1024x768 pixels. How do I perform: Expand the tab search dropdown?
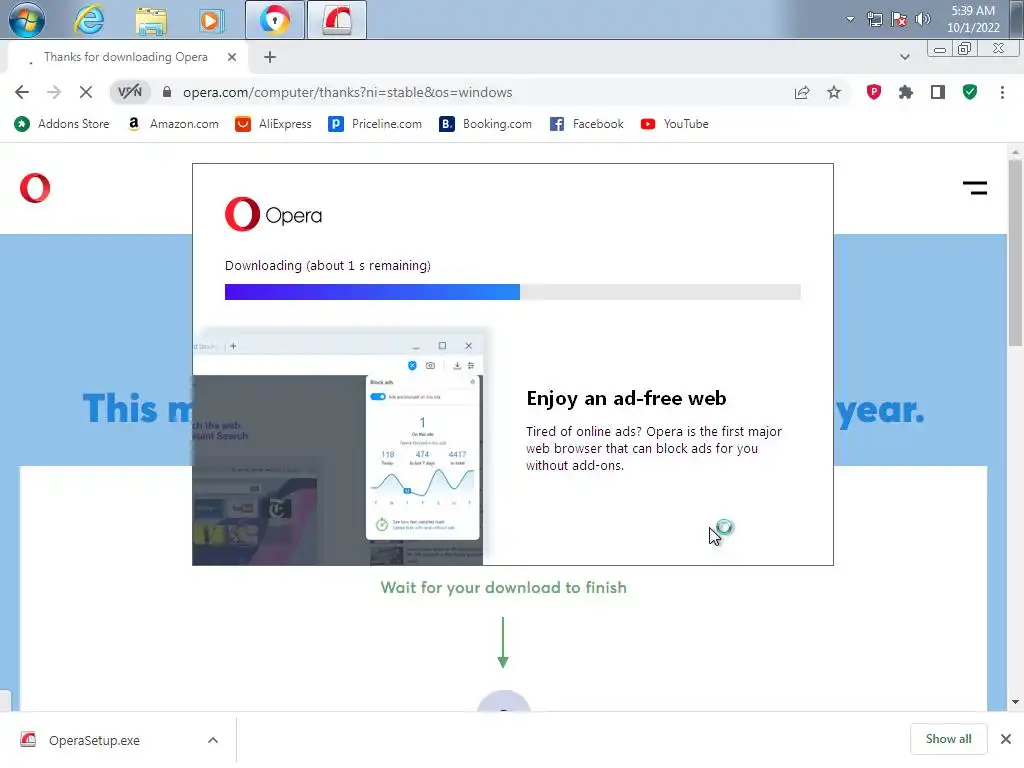coord(904,57)
